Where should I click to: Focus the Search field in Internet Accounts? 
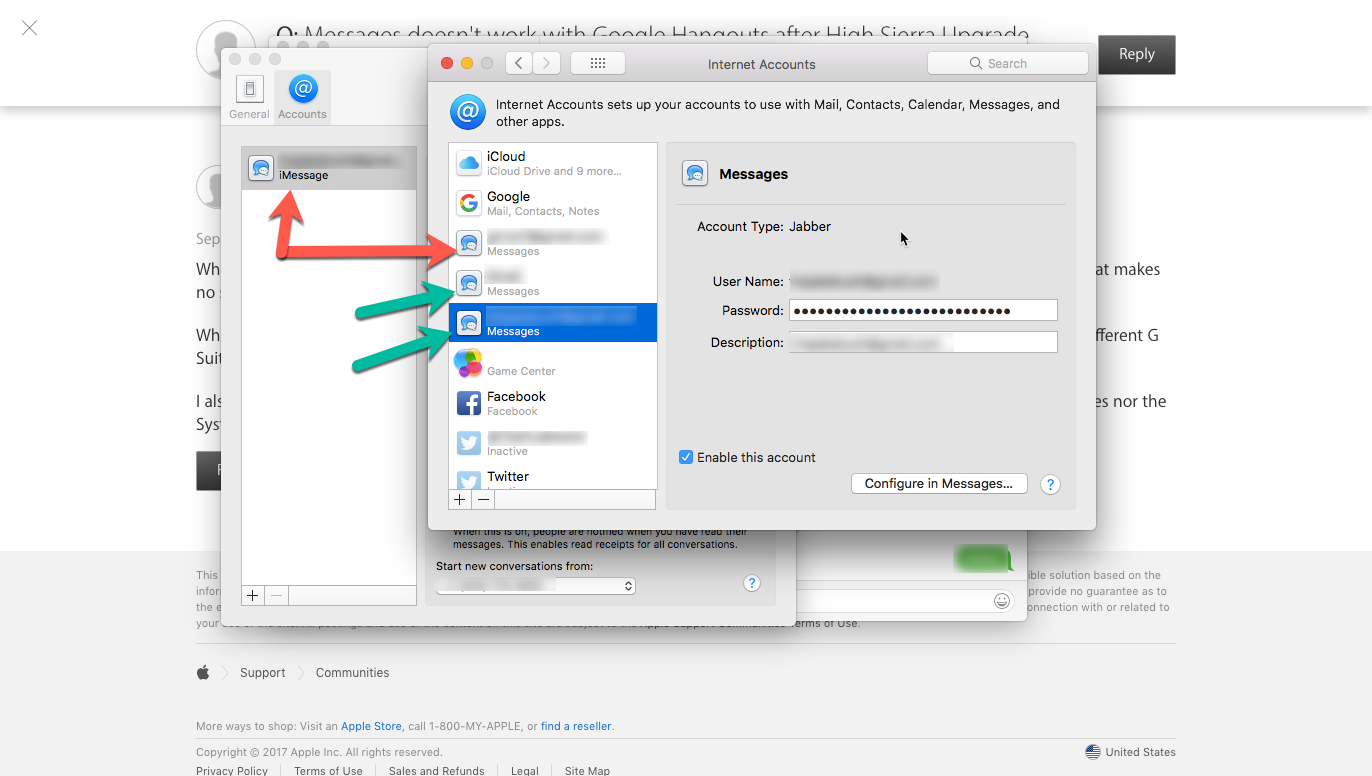point(1008,63)
